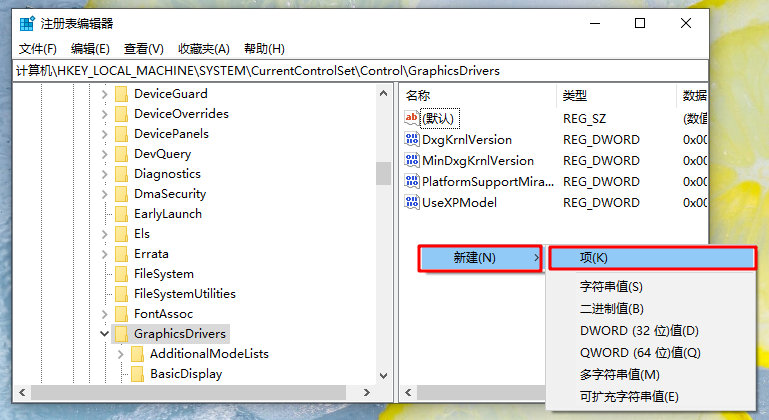Click the tree pane scroll-up arrow
769x420 pixels.
click(383, 93)
